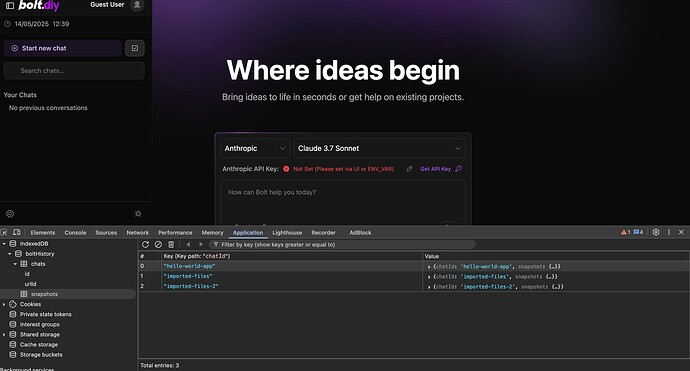Toggle the DevTools device toolbar icon
The image size is (690, 371).
coord(17,232)
